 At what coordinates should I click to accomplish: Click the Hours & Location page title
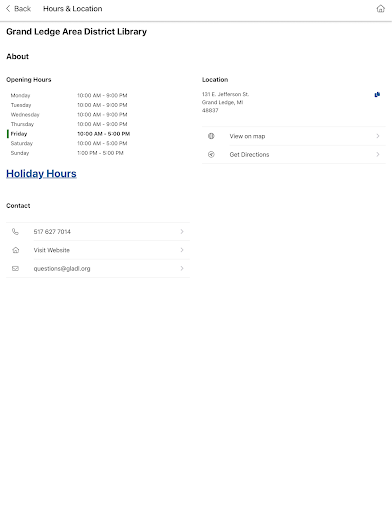point(73,9)
